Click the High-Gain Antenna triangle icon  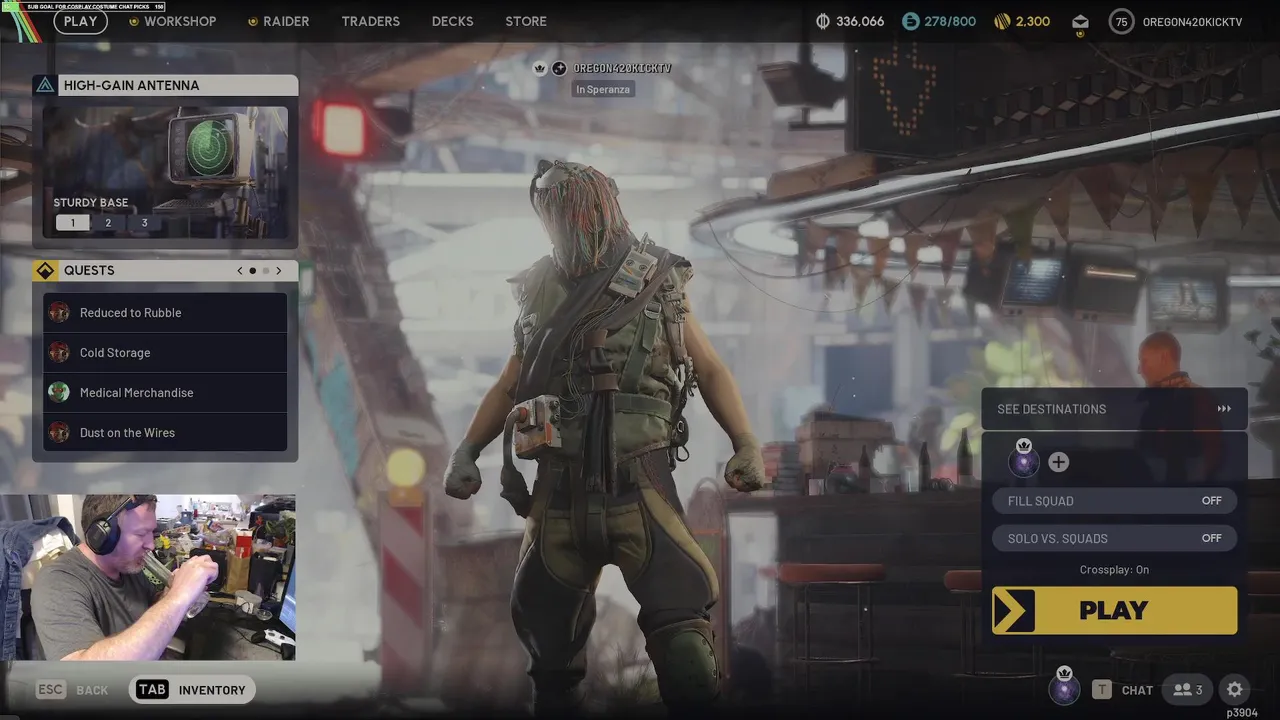(x=45, y=85)
